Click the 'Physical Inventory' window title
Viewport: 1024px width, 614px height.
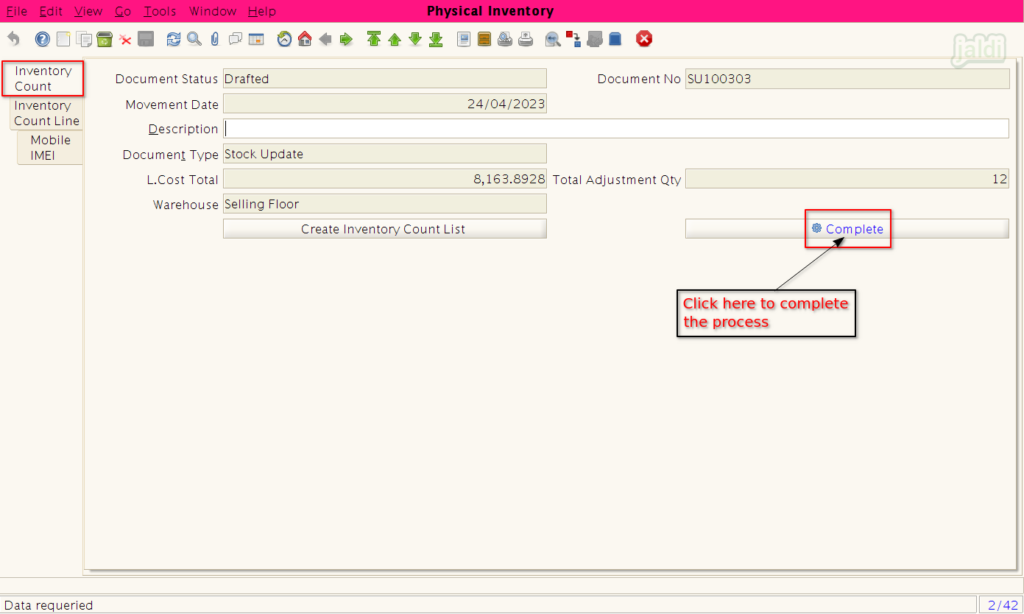point(490,11)
